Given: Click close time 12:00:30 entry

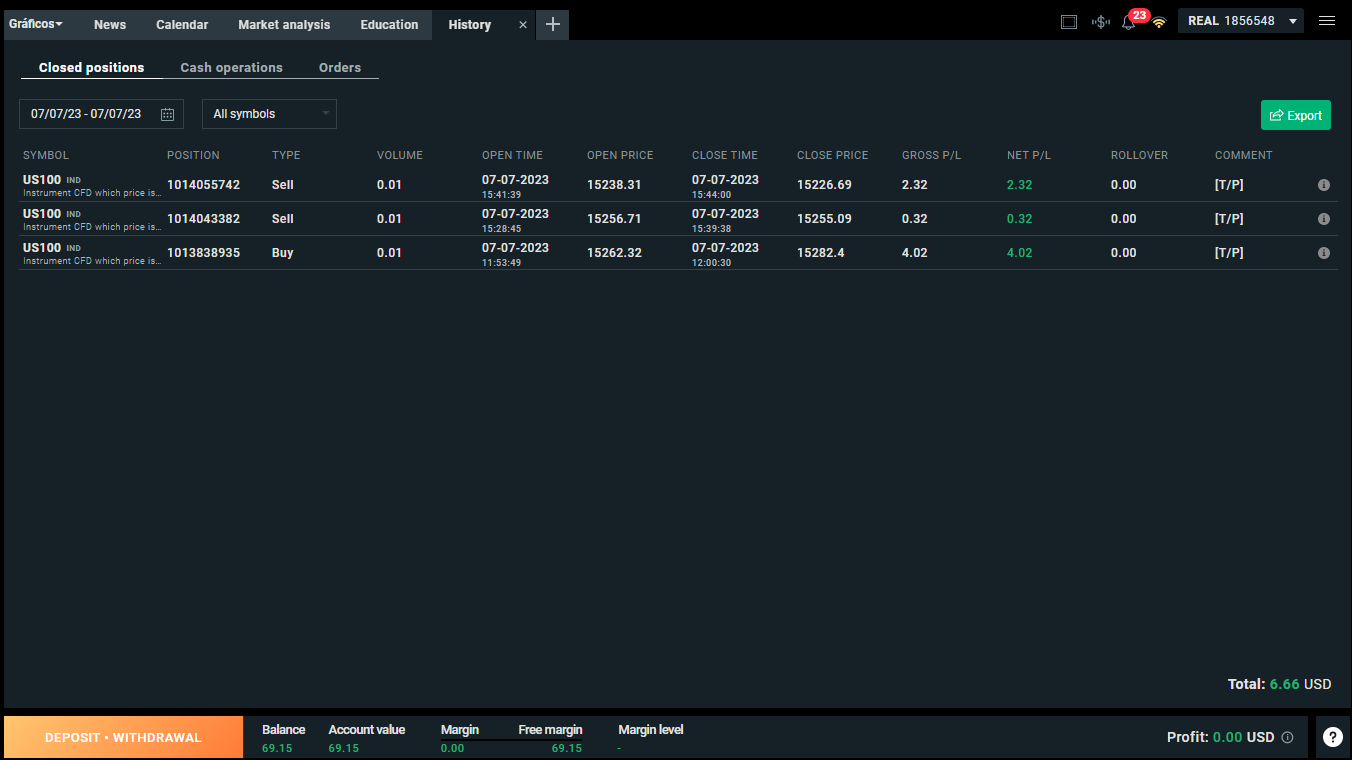Looking at the screenshot, I should click(x=712, y=263).
